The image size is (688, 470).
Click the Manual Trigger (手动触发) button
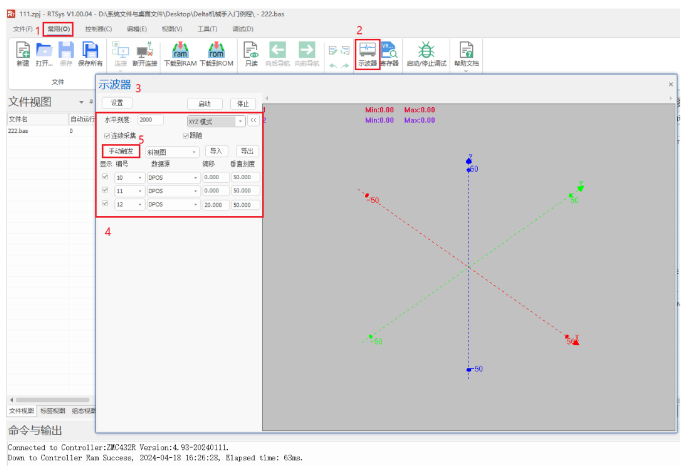(x=121, y=151)
